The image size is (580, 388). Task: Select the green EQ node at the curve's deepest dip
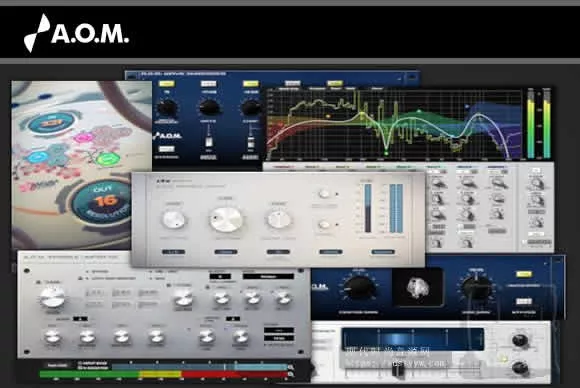(386, 153)
